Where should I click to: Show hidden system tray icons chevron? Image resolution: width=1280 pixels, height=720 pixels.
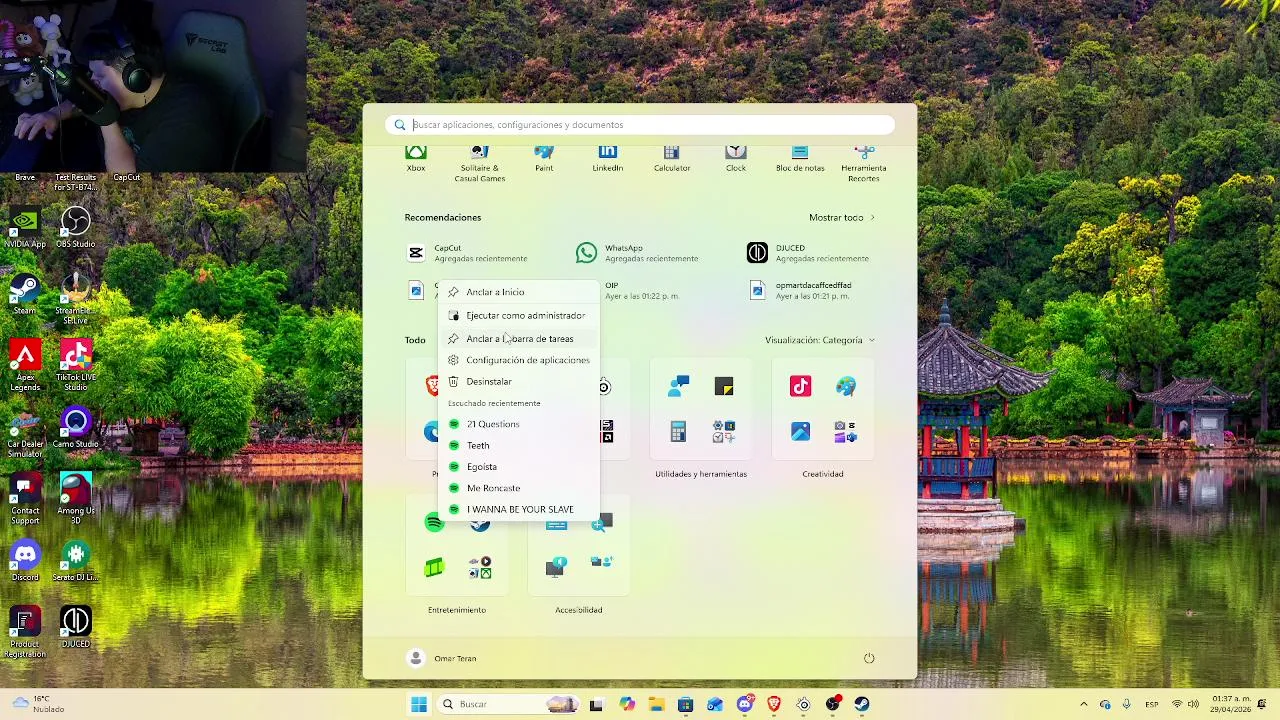pyautogui.click(x=1083, y=704)
